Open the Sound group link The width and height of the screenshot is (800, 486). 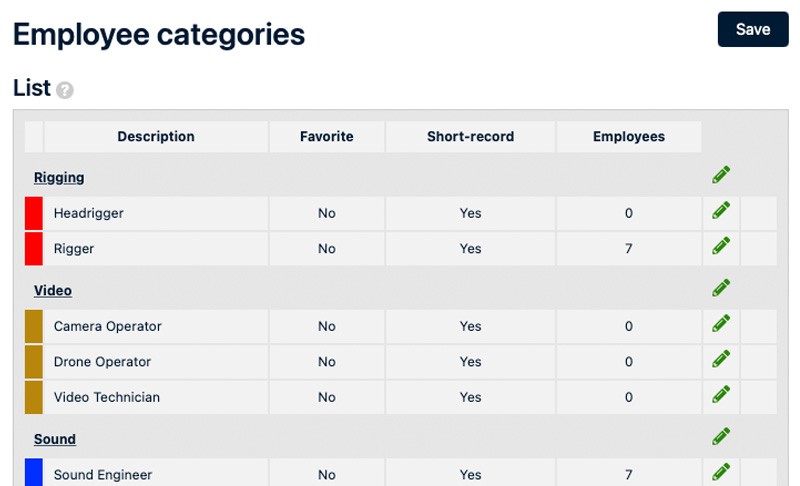tap(55, 439)
